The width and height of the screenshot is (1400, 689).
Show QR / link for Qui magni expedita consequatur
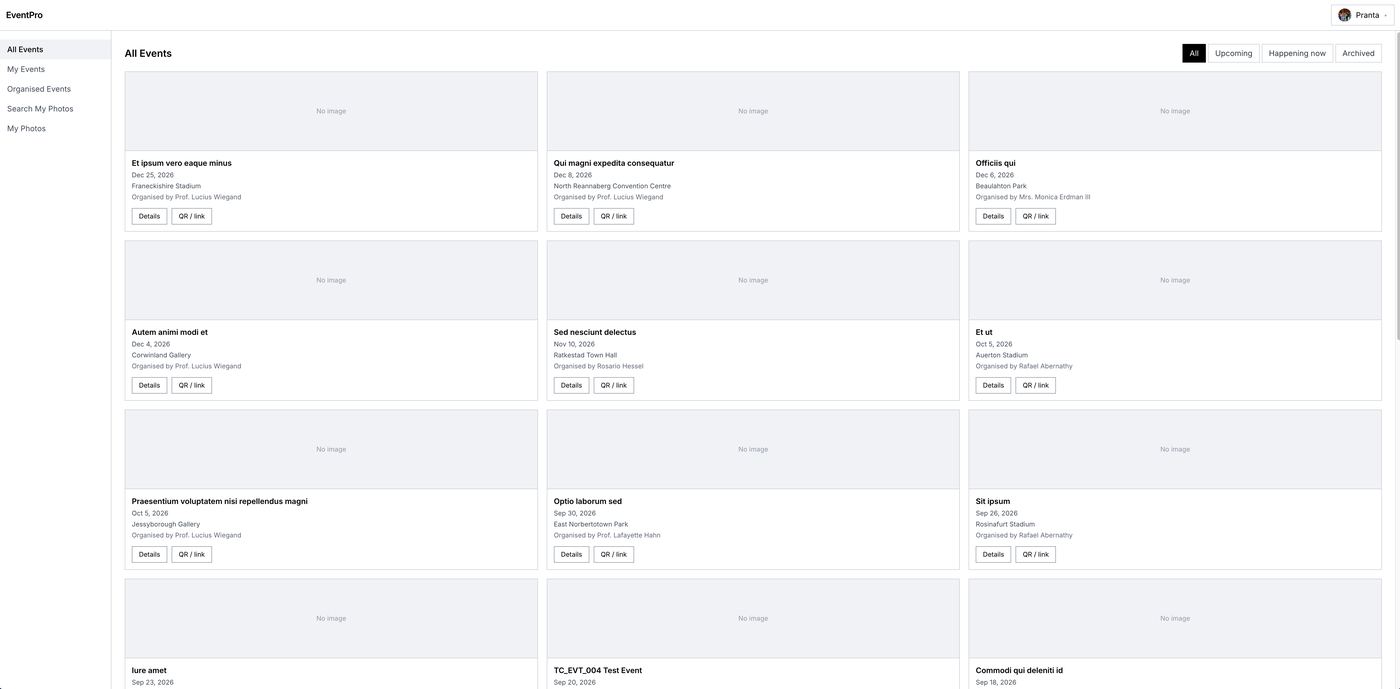coord(614,216)
